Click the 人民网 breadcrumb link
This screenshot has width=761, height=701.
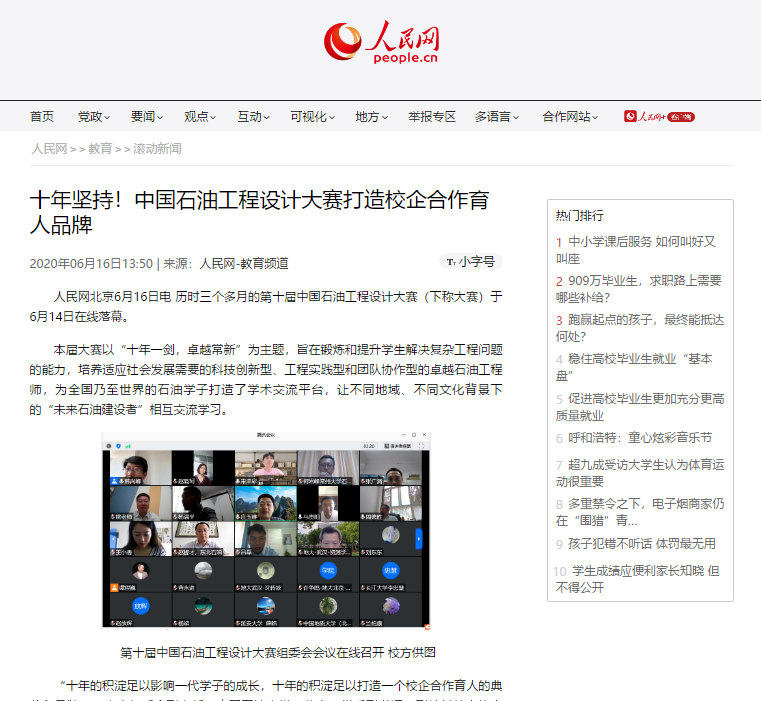[48, 149]
